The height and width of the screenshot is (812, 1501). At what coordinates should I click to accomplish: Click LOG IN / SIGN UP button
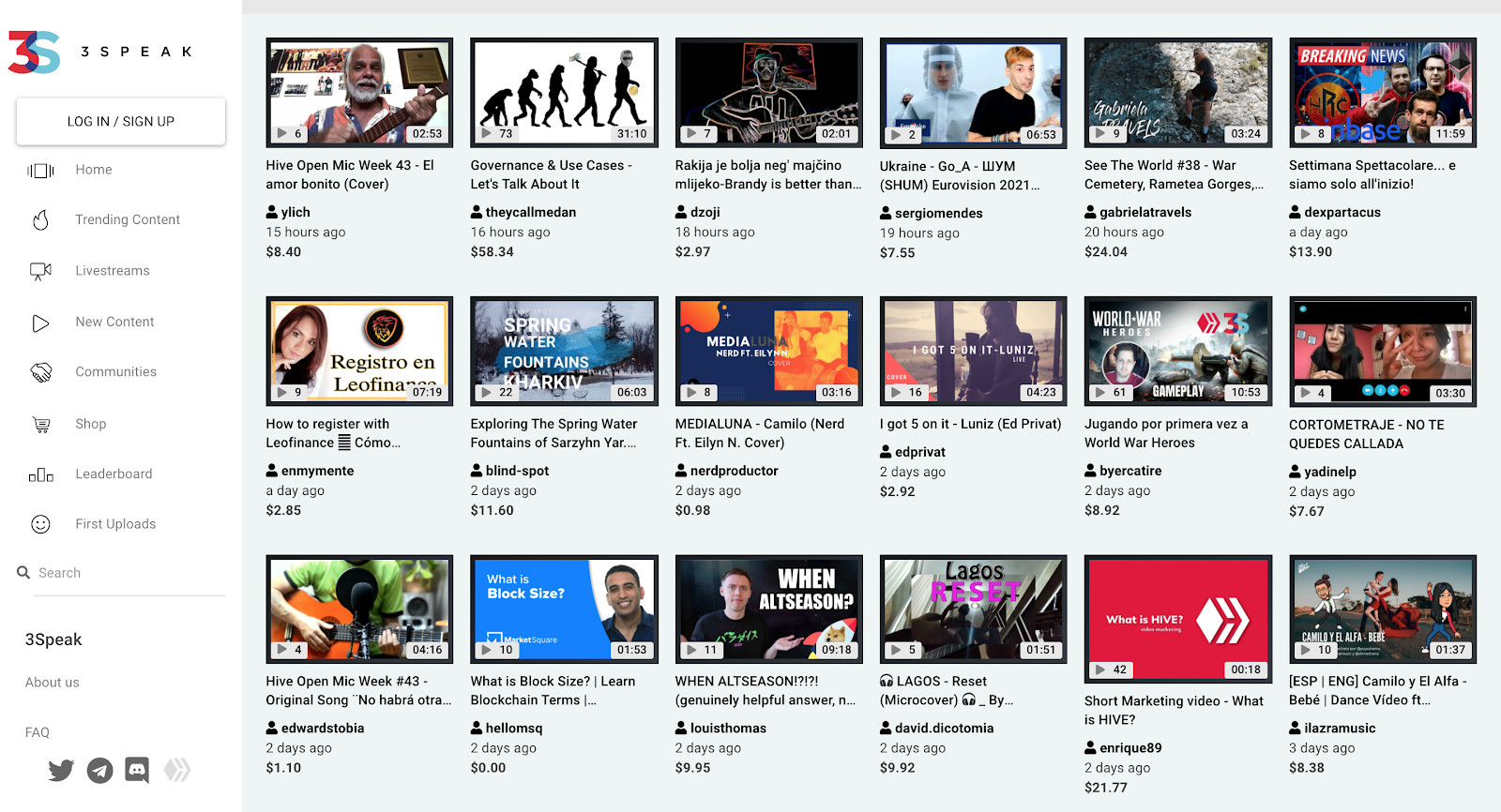pyautogui.click(x=121, y=122)
